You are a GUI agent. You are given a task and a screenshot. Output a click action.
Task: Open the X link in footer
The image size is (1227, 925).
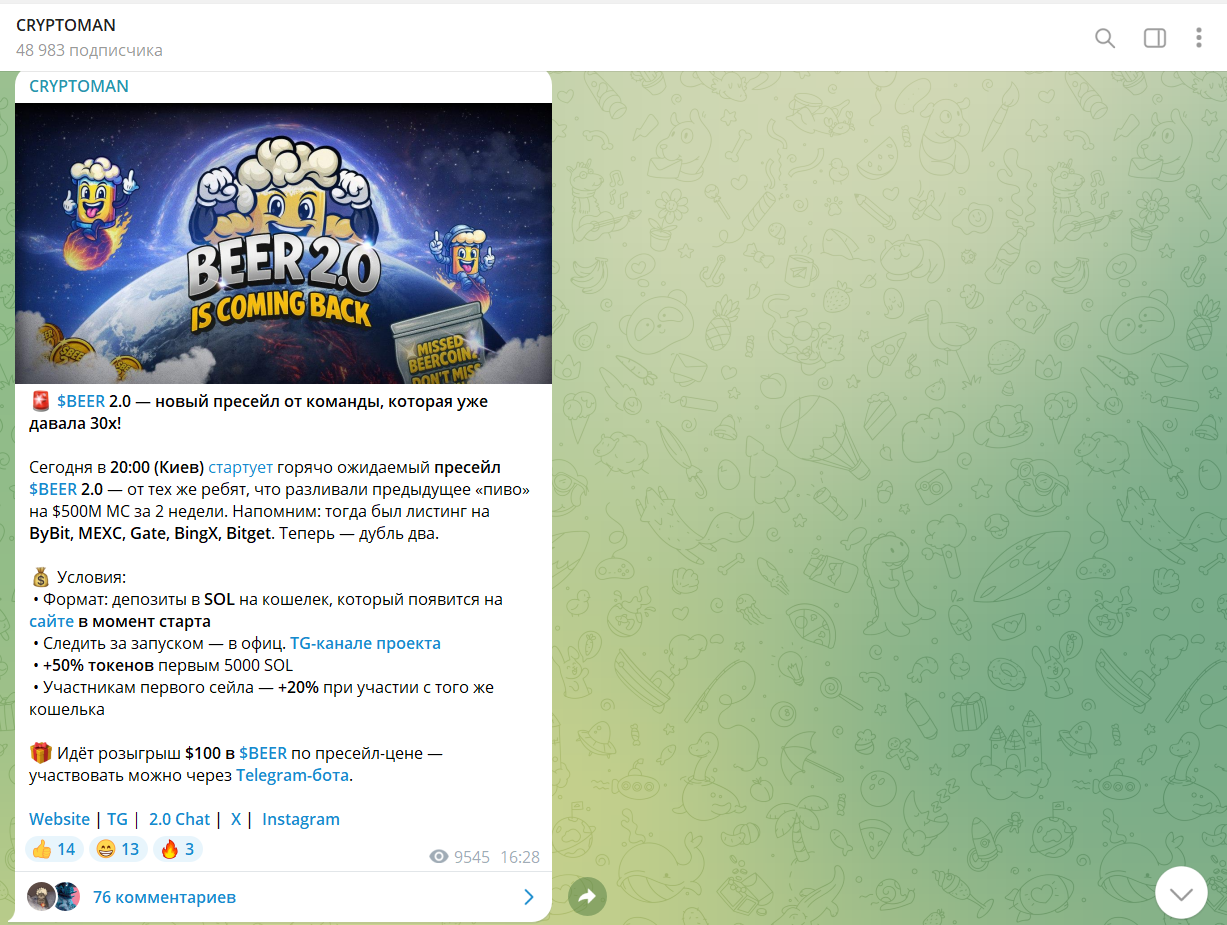click(236, 819)
